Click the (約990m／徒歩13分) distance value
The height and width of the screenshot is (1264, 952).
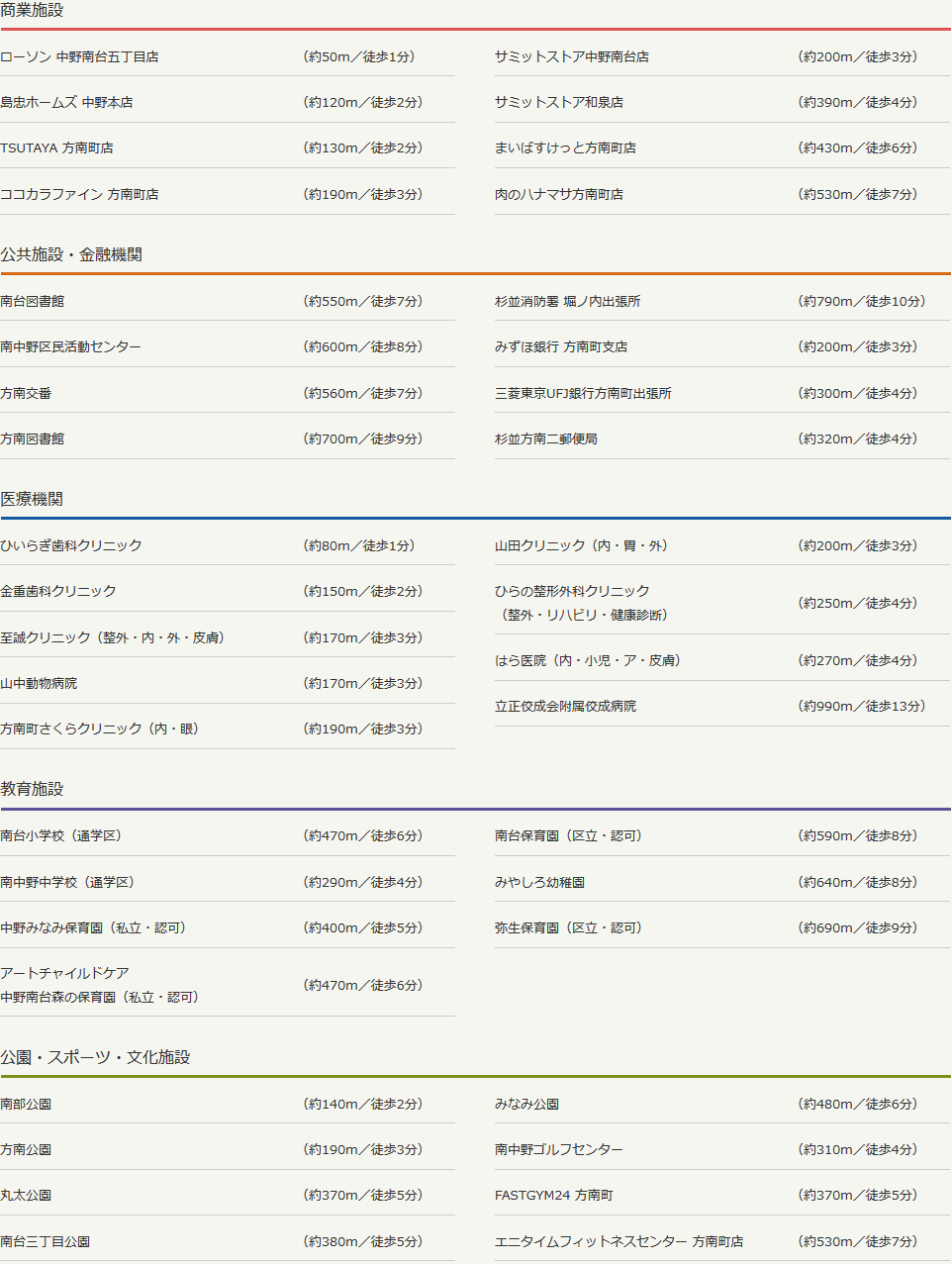[862, 706]
